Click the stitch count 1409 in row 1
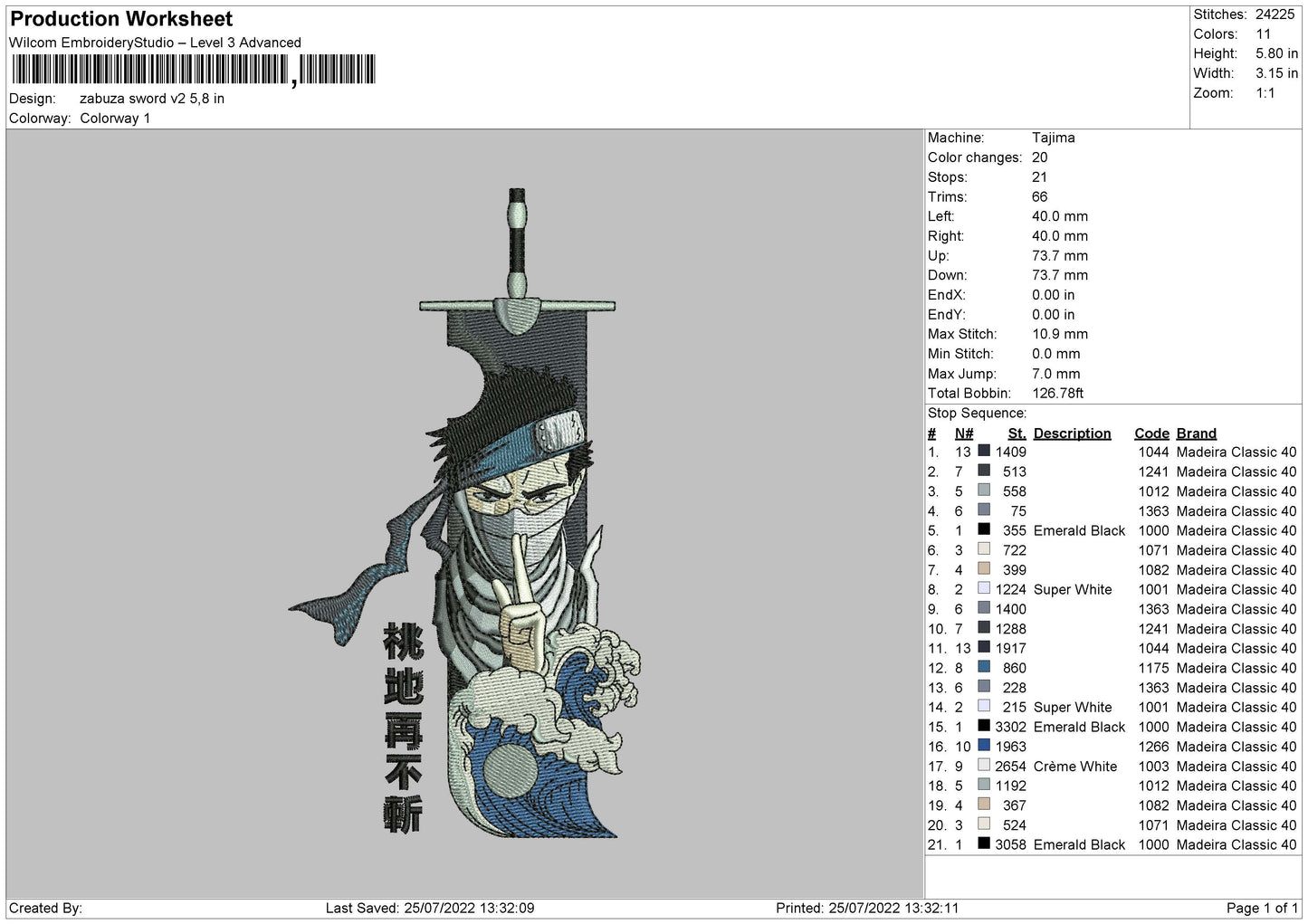The width and height of the screenshot is (1308, 924). (1011, 452)
